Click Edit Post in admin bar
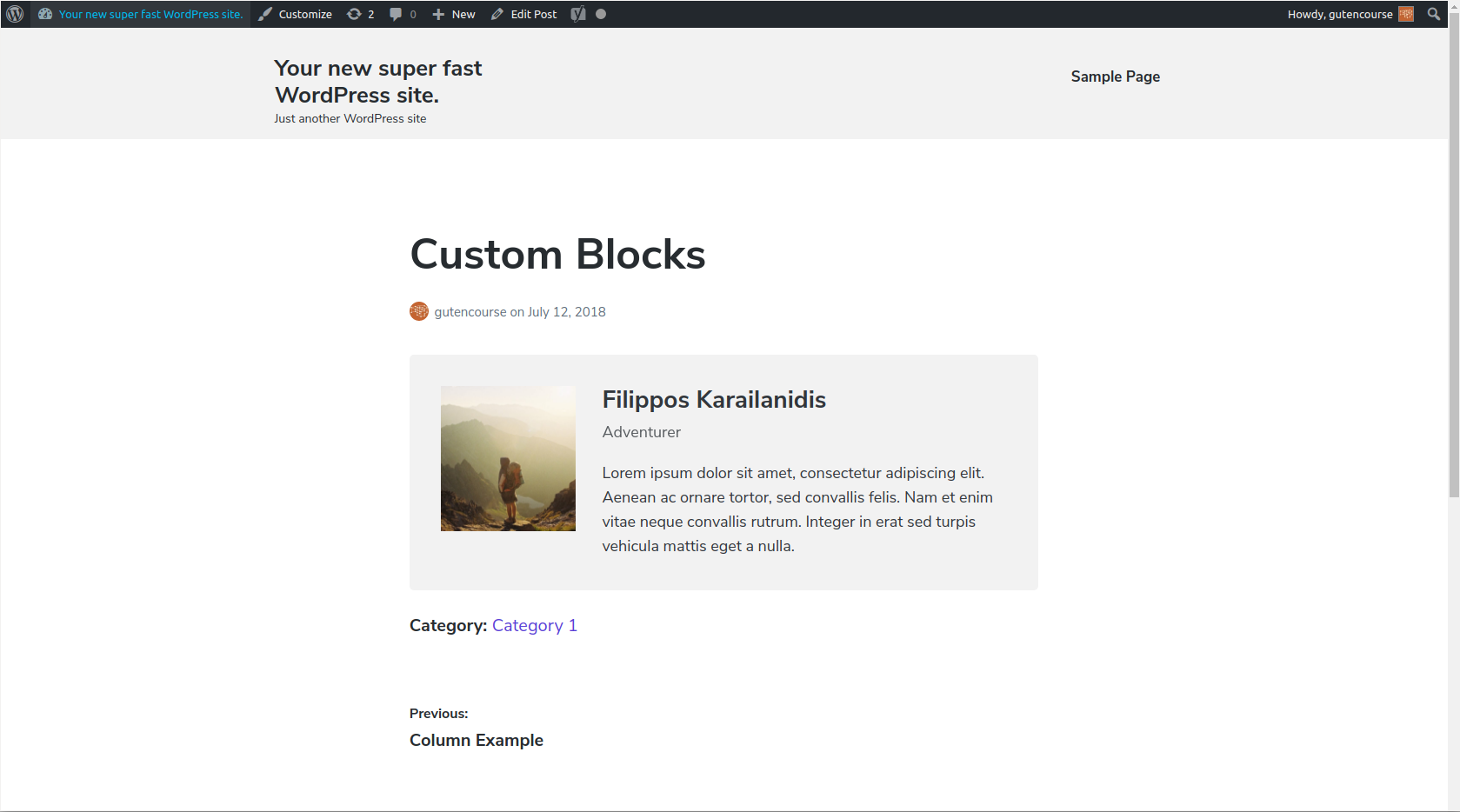 pyautogui.click(x=523, y=14)
